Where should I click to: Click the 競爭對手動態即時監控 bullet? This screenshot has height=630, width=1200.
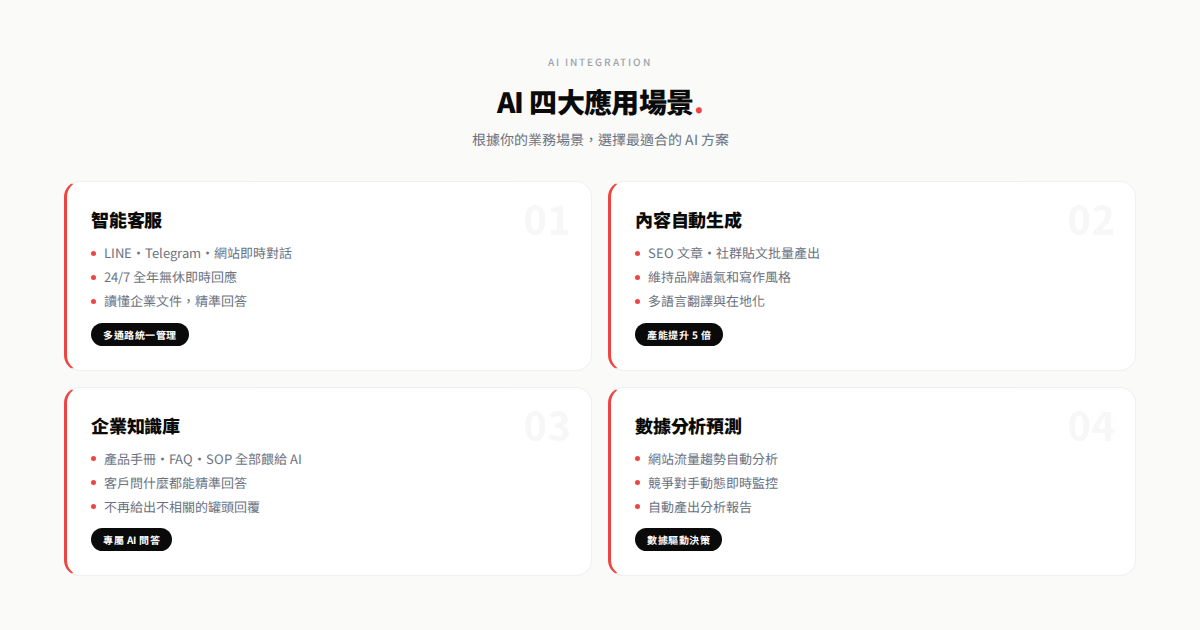pos(713,483)
